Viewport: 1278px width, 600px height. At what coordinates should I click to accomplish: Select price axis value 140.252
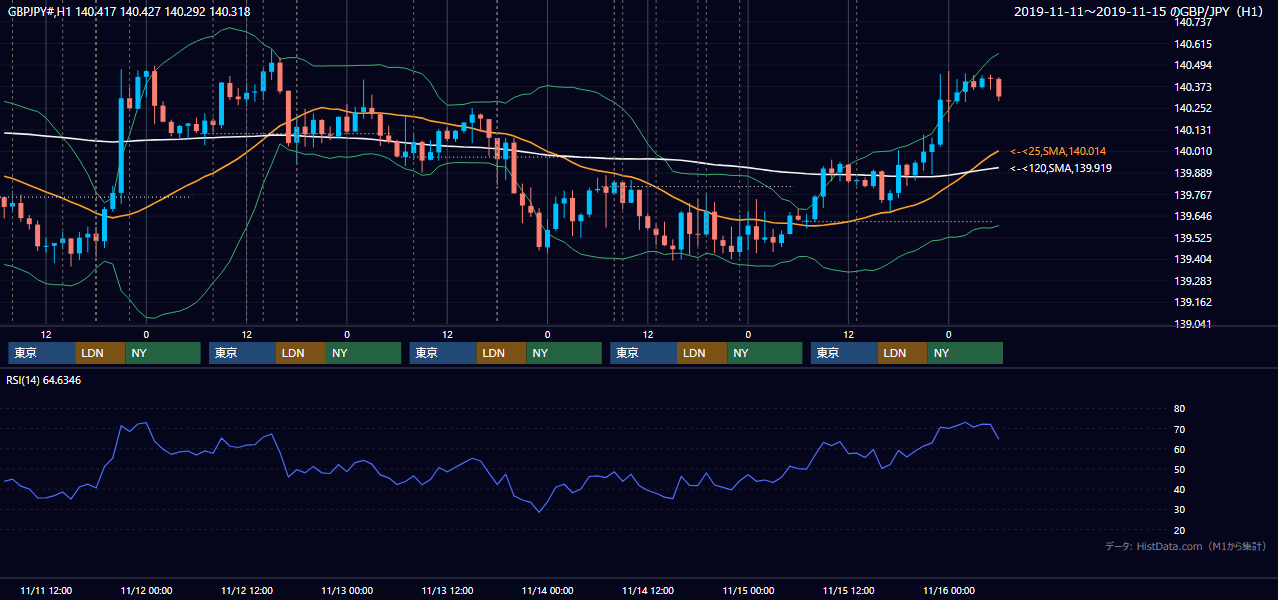(x=1193, y=108)
